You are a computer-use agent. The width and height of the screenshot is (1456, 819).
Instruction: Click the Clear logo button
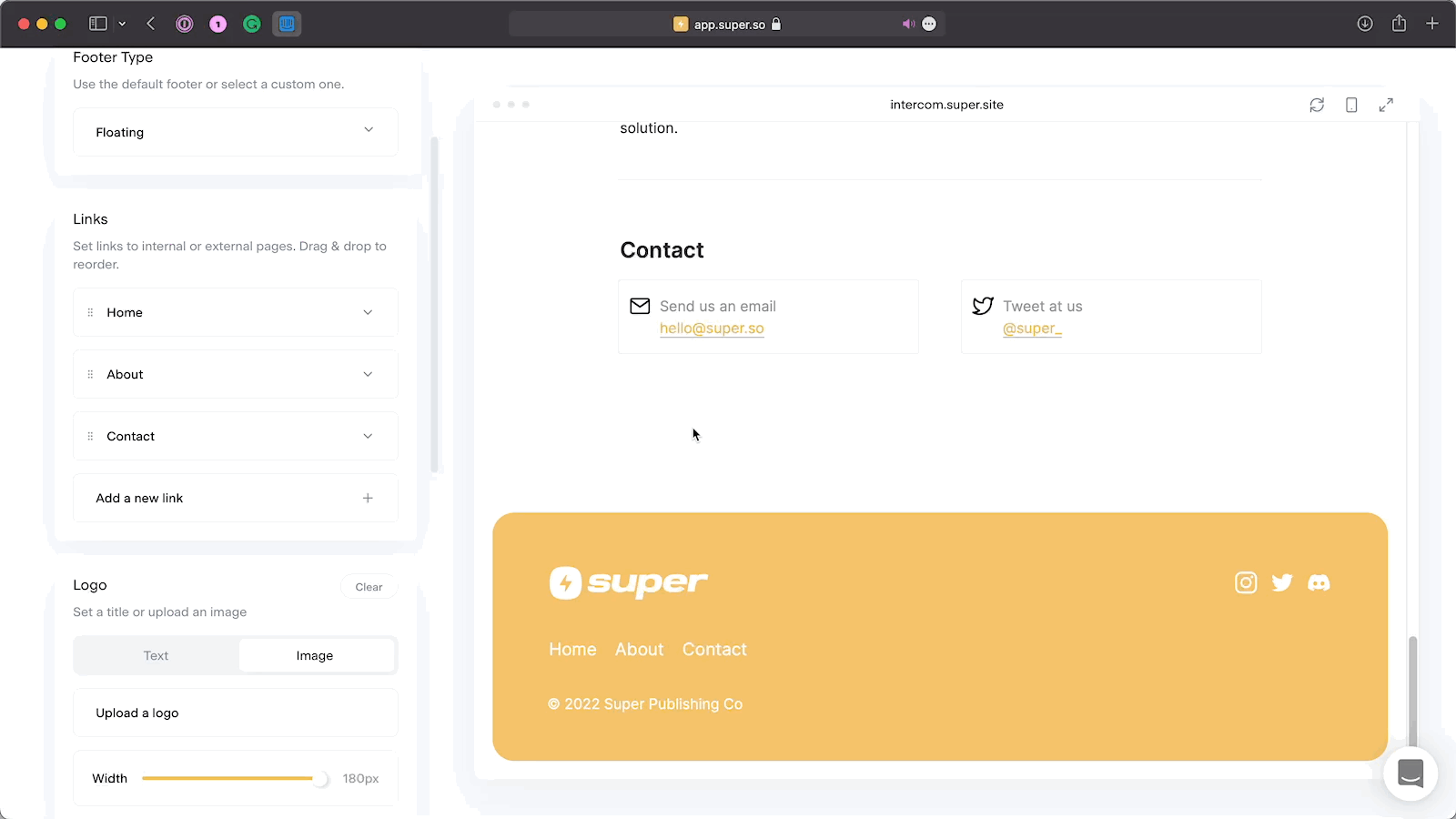(369, 587)
